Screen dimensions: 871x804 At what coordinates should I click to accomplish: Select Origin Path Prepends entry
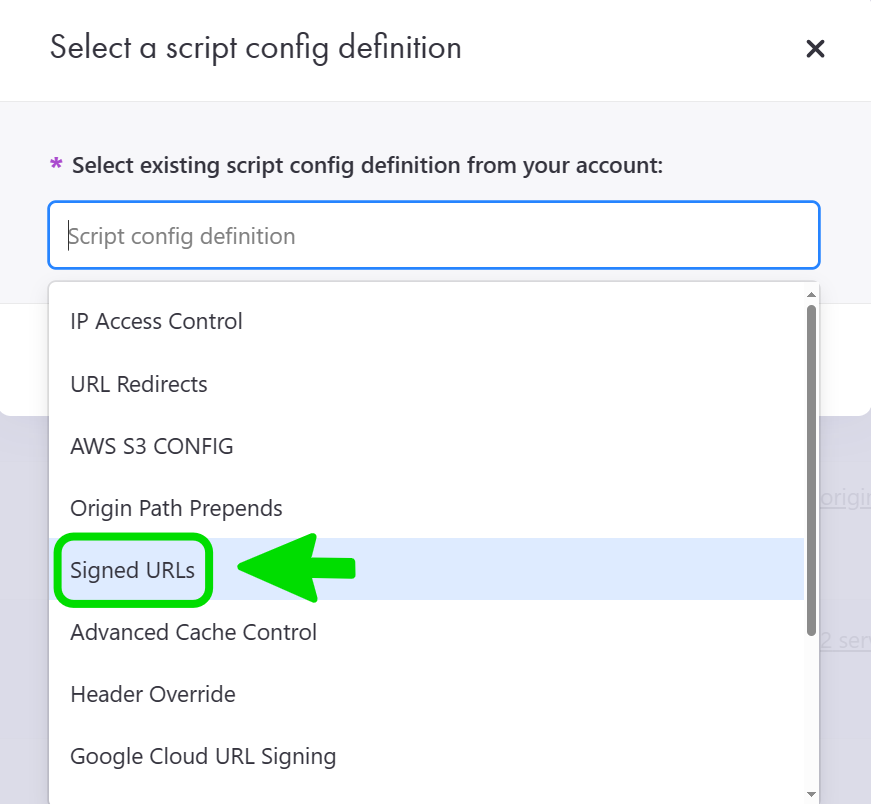click(176, 508)
